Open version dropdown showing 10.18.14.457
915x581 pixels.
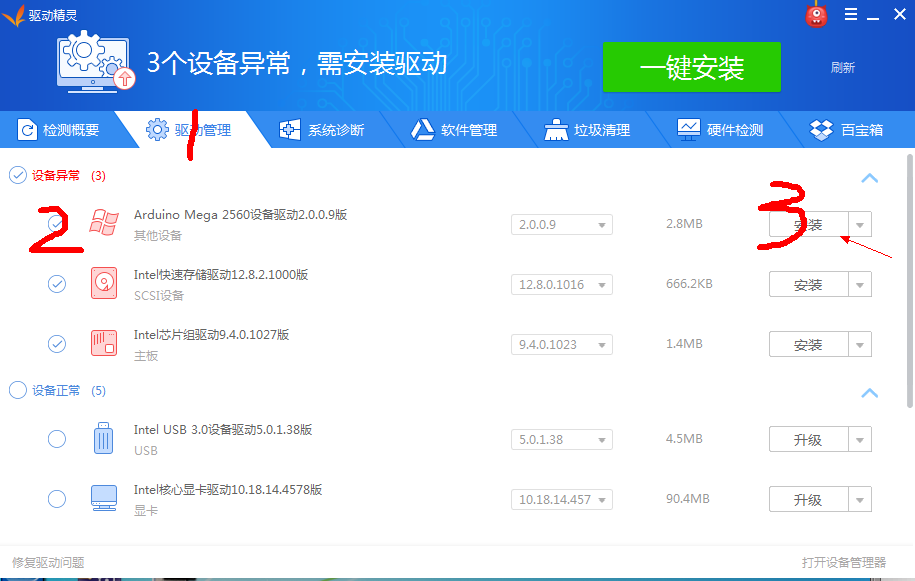[562, 500]
